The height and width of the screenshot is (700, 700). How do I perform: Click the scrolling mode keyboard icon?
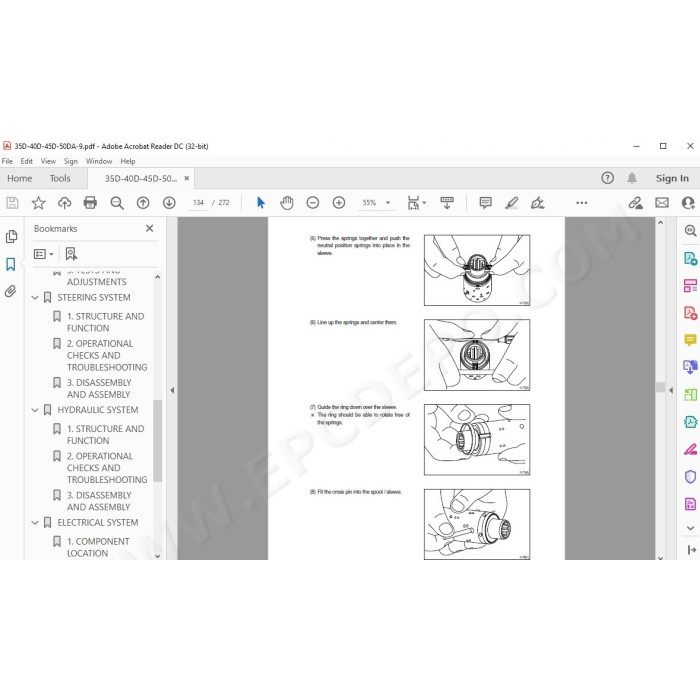click(x=447, y=203)
